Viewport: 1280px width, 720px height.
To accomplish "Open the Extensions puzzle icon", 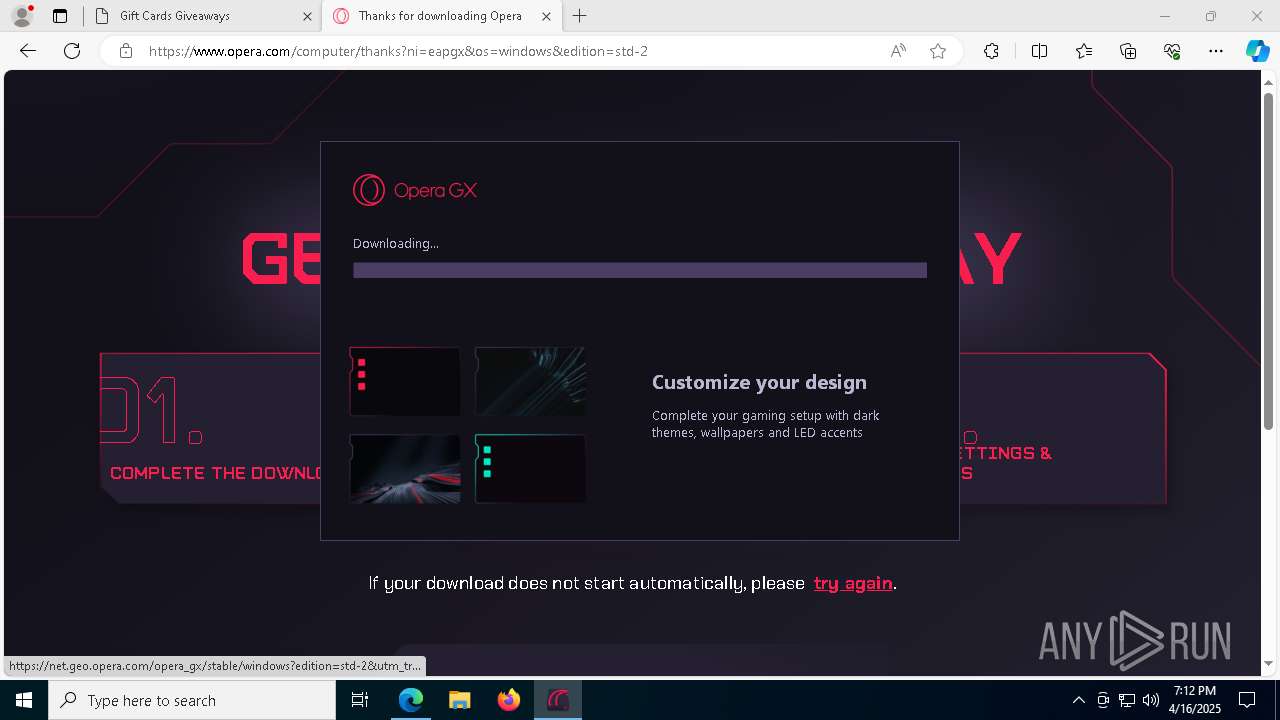I will pos(991,51).
